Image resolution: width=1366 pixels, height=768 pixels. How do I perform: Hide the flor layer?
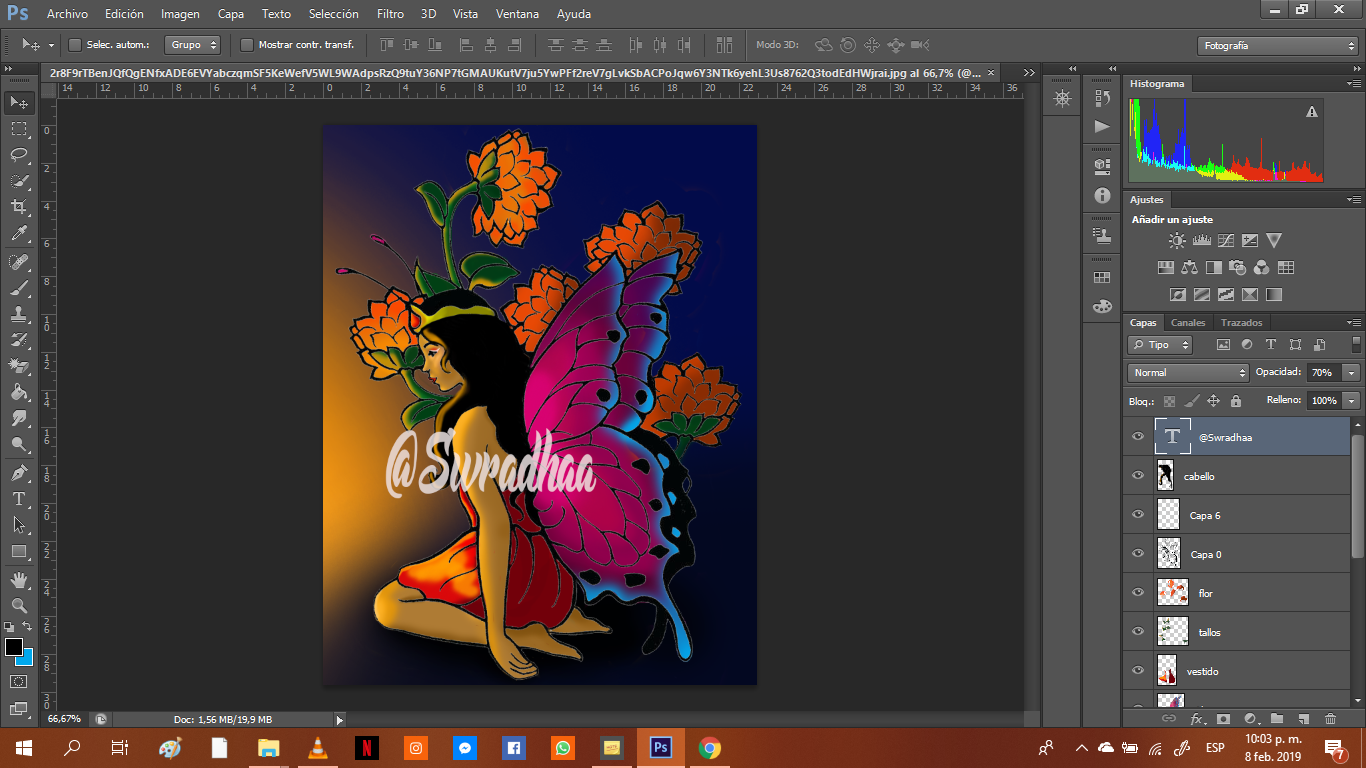click(x=1137, y=593)
